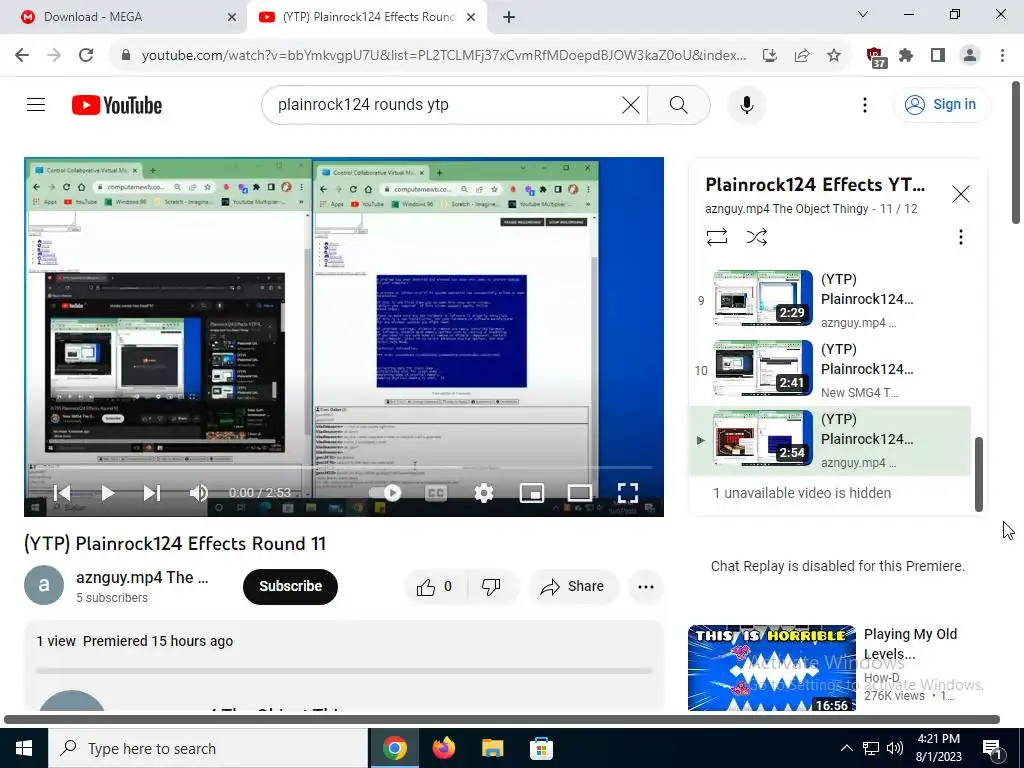
Task: Select currently playing 2:54 playlist video
Action: point(830,441)
